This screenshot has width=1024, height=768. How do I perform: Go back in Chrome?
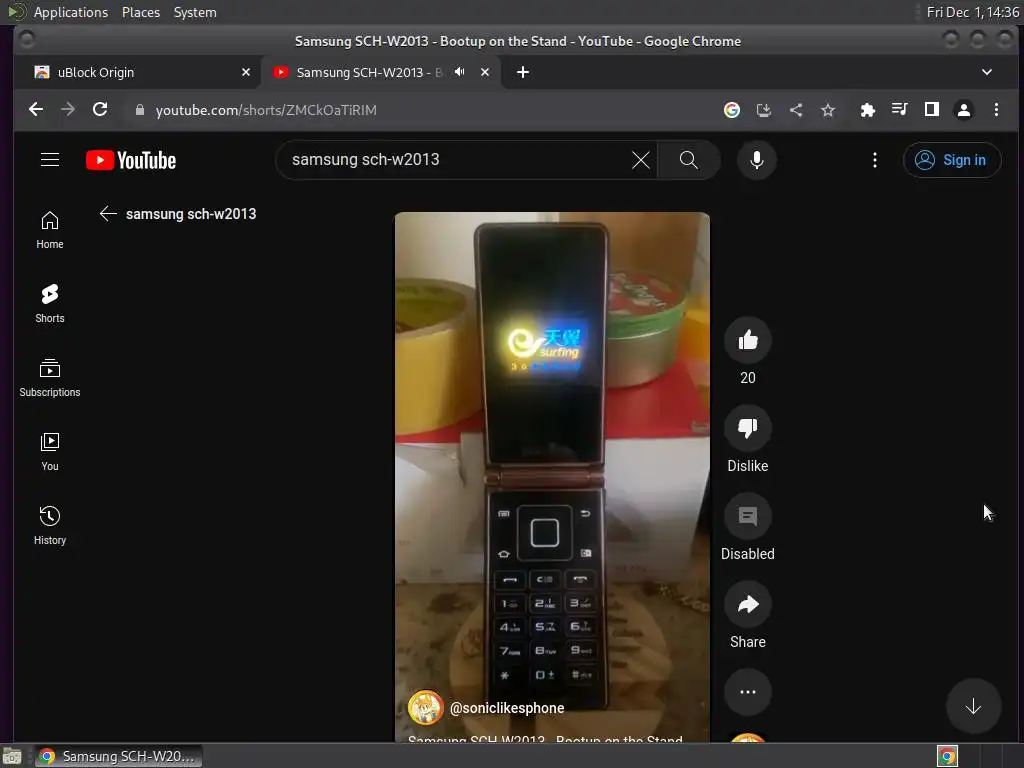tap(36, 110)
